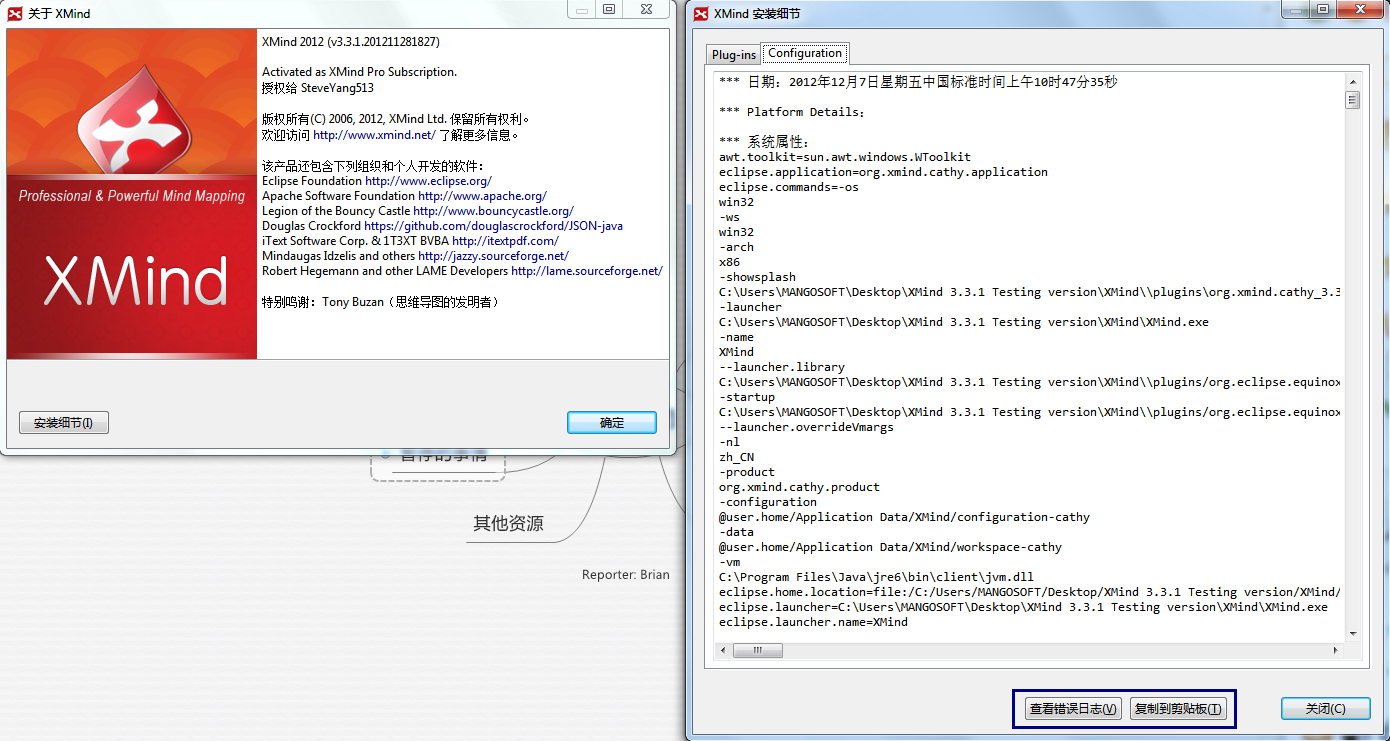This screenshot has width=1390, height=741.
Task: Click the -arch line
Action: click(x=736, y=247)
